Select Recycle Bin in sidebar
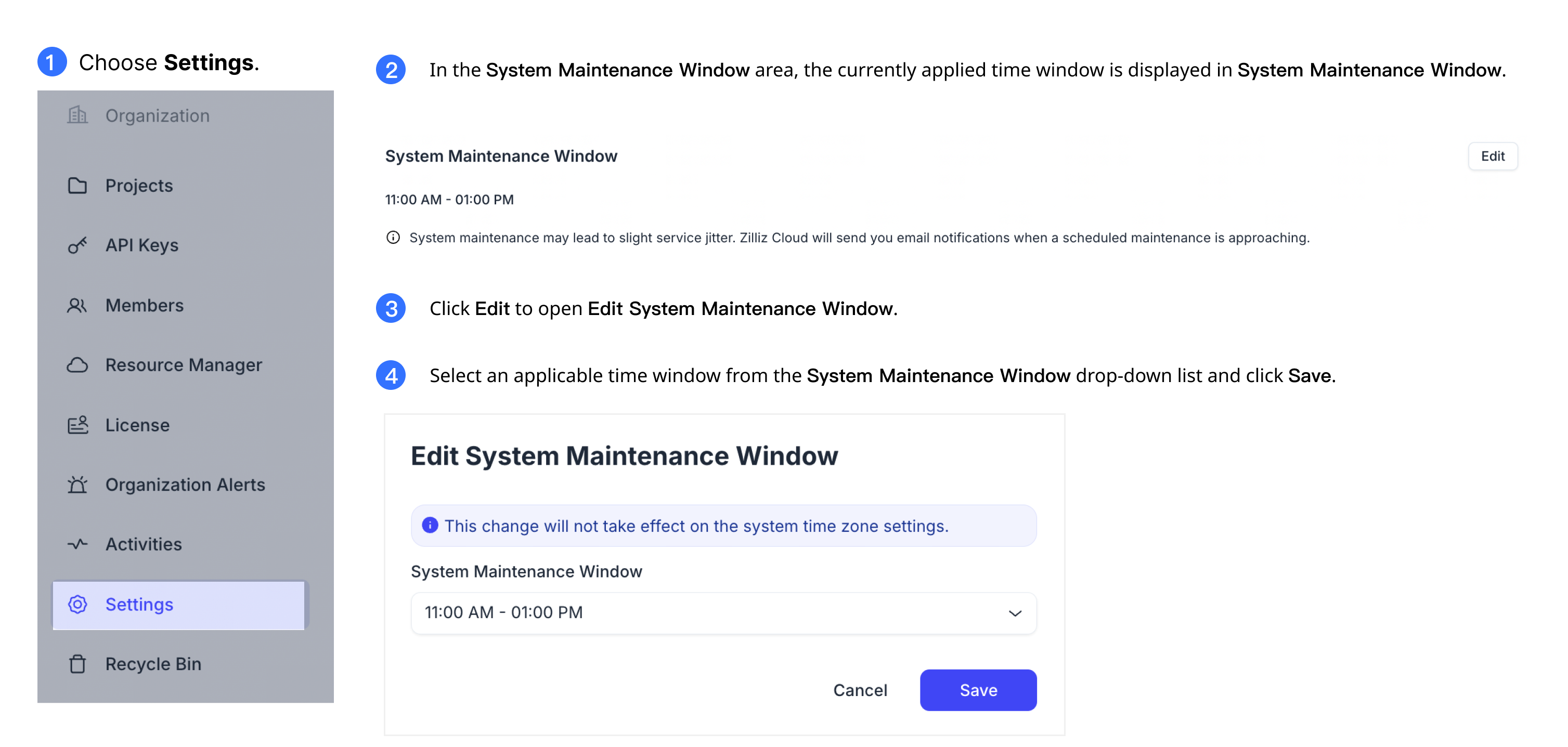 click(x=153, y=663)
